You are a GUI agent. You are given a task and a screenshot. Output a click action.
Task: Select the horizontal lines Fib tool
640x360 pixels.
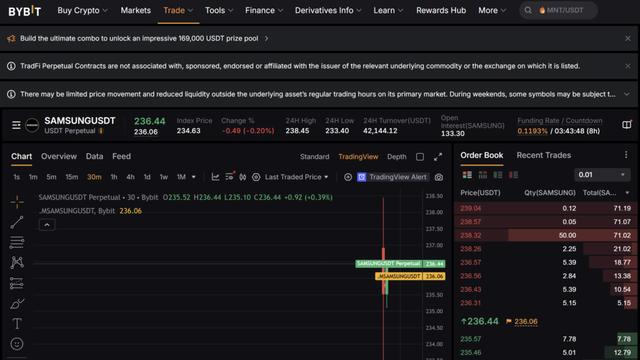coord(17,242)
